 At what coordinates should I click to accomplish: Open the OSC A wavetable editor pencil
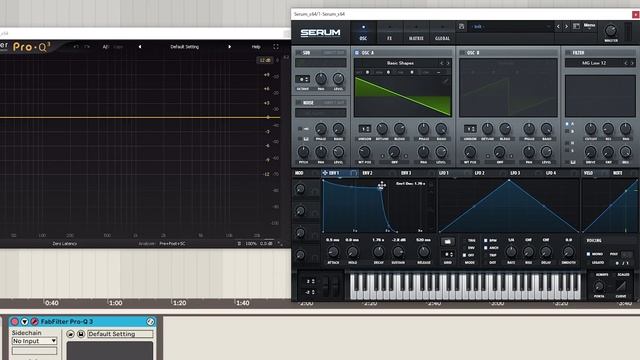445,81
